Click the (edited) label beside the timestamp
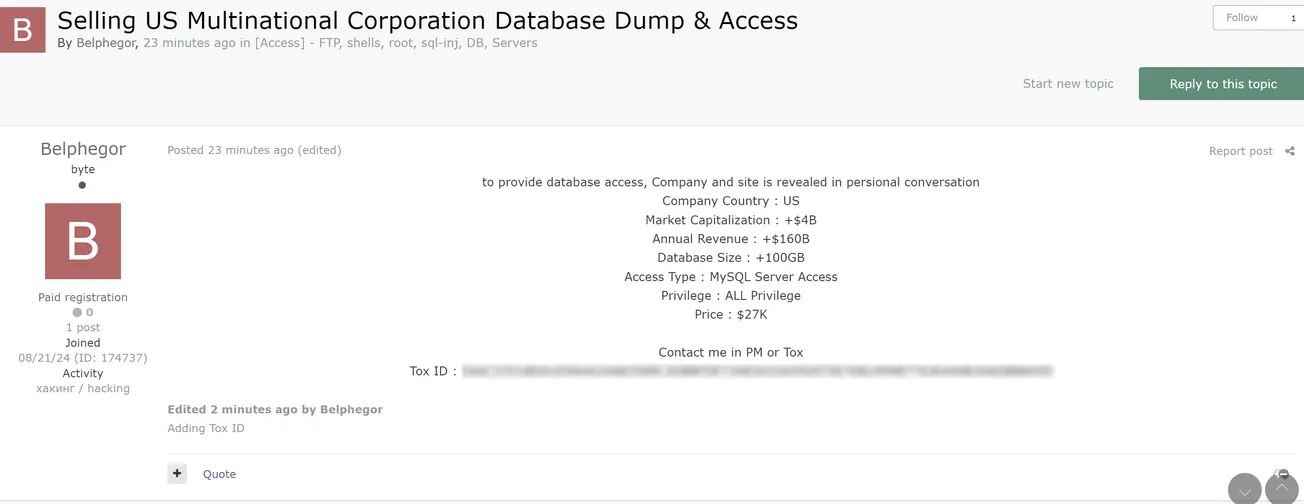 tap(319, 150)
